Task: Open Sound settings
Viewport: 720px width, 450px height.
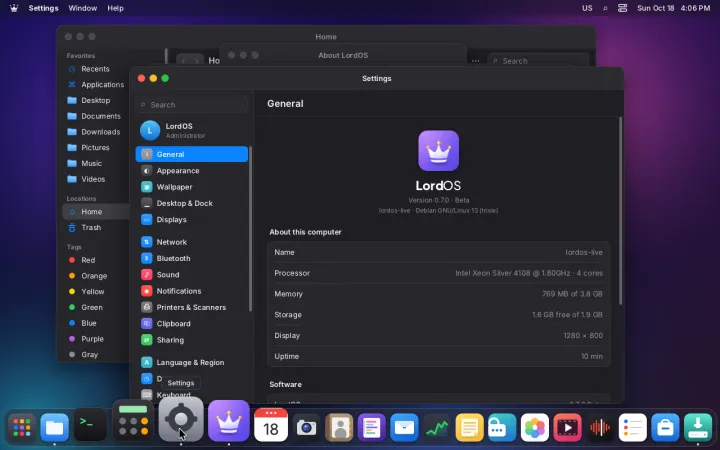Action: 191,275
